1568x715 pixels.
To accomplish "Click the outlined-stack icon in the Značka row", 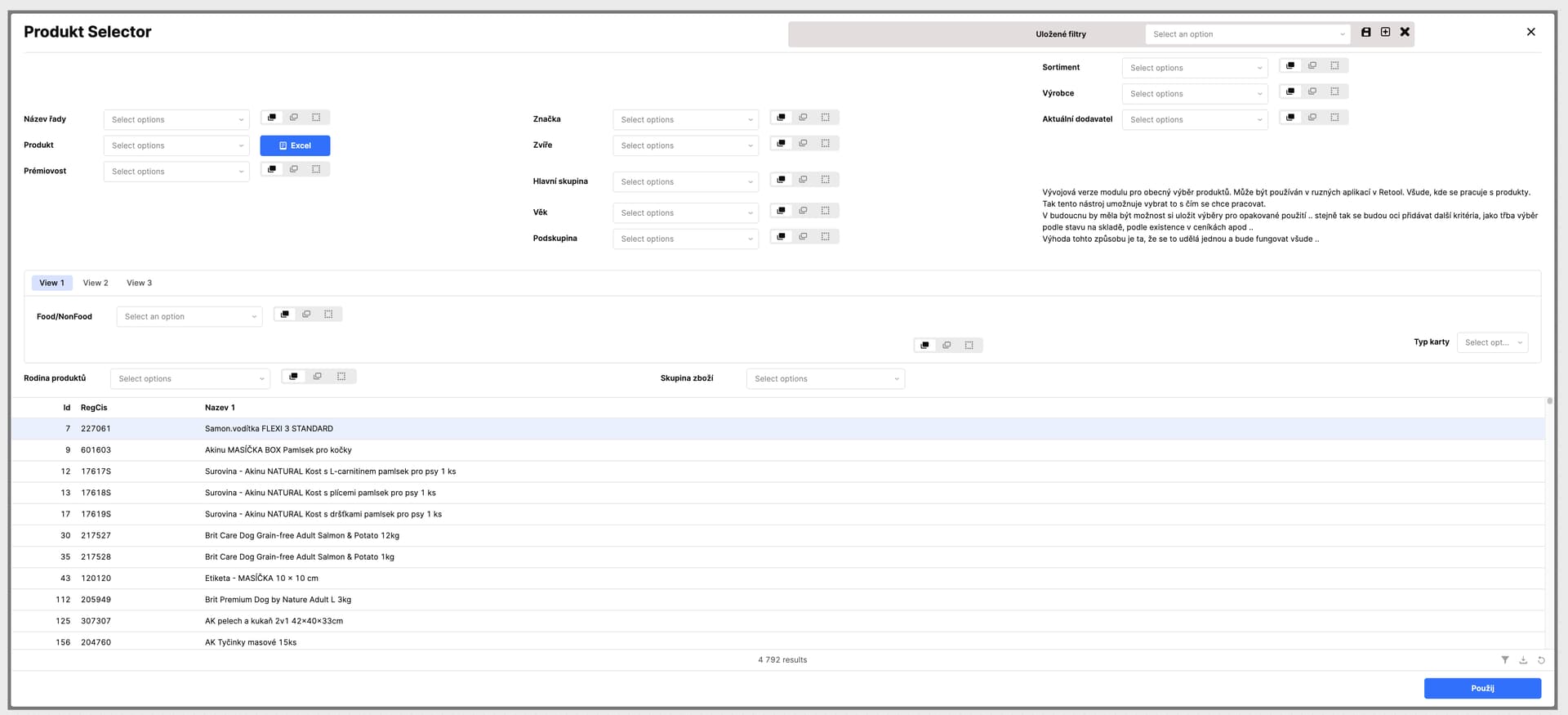I will tap(803, 118).
